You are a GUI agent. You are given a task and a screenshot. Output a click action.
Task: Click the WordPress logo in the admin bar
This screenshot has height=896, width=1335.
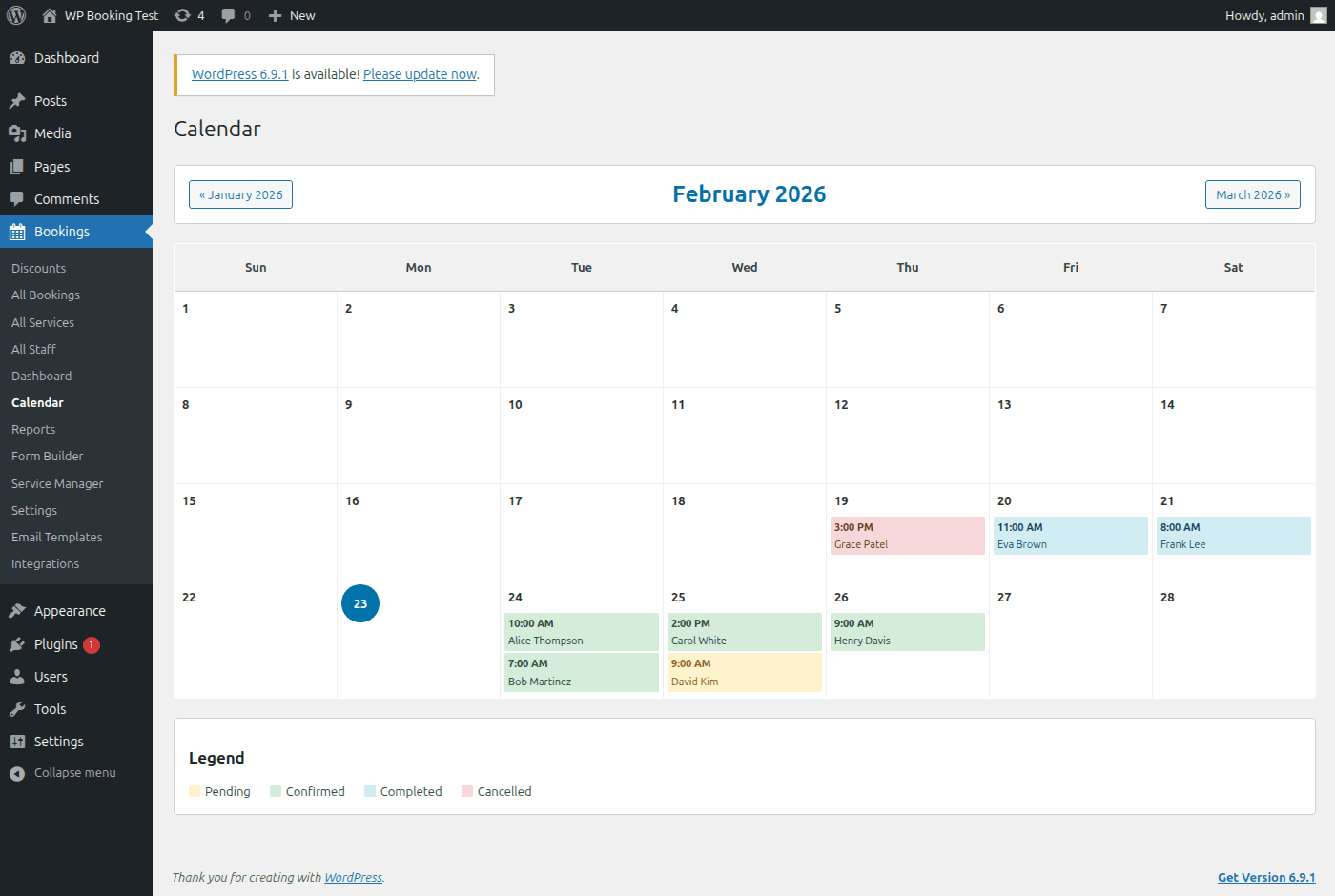[15, 14]
